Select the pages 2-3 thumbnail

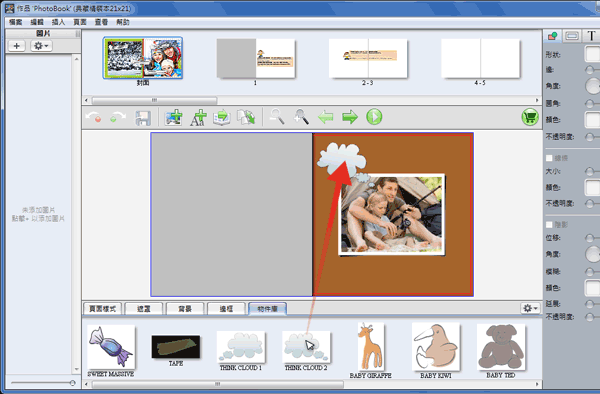coord(368,58)
